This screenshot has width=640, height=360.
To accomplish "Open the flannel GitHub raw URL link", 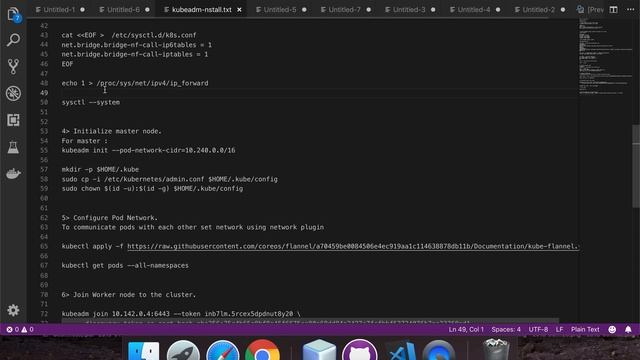I will [353, 246].
